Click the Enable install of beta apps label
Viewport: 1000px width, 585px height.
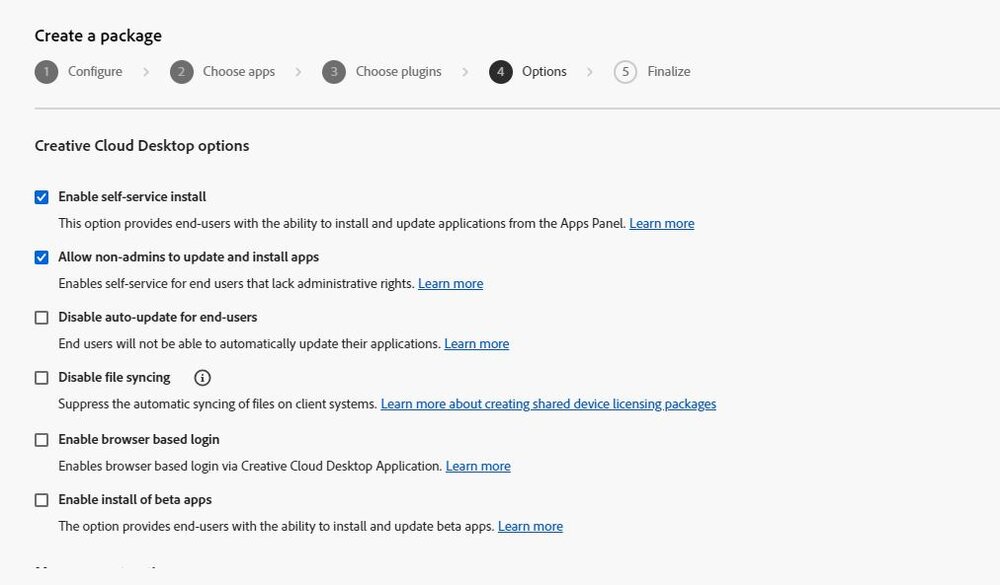tap(135, 500)
